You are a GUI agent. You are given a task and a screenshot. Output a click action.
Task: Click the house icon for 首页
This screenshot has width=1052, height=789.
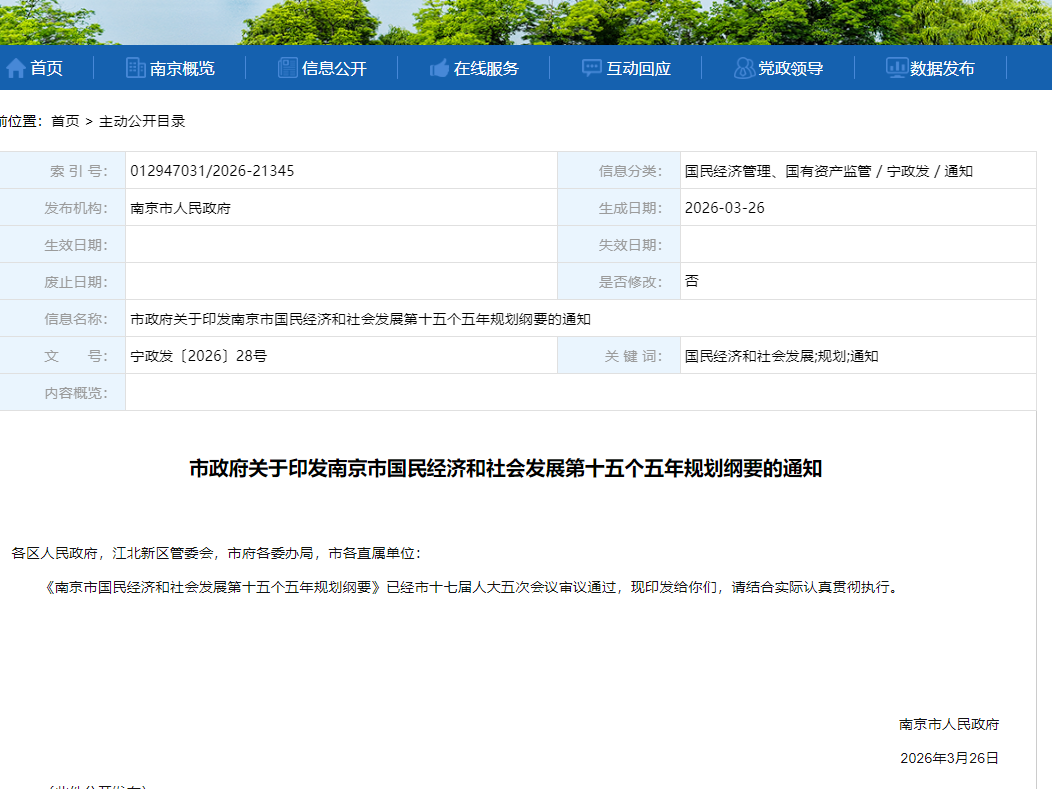(16, 68)
